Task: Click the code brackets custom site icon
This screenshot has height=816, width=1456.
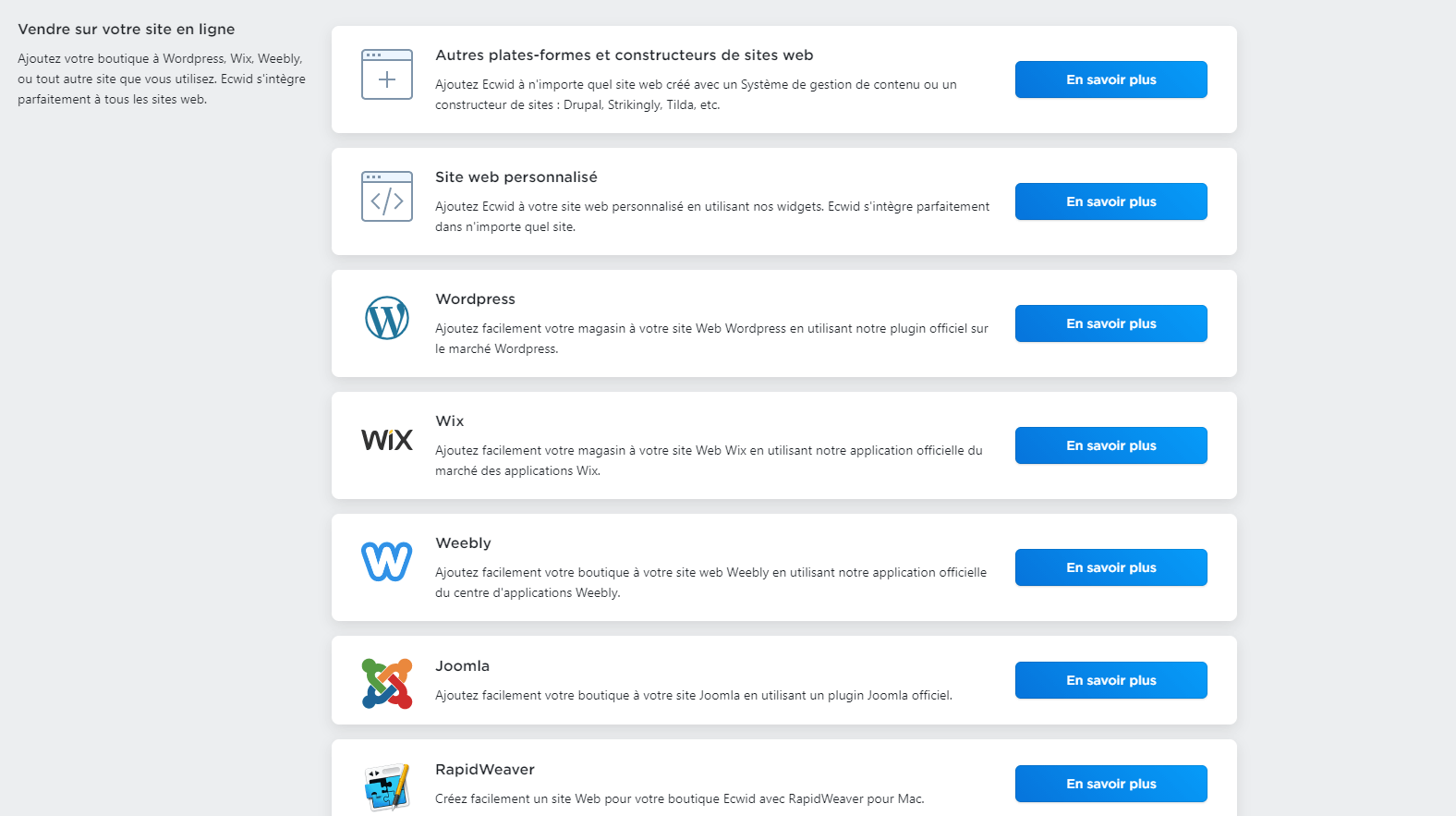Action: coord(386,197)
